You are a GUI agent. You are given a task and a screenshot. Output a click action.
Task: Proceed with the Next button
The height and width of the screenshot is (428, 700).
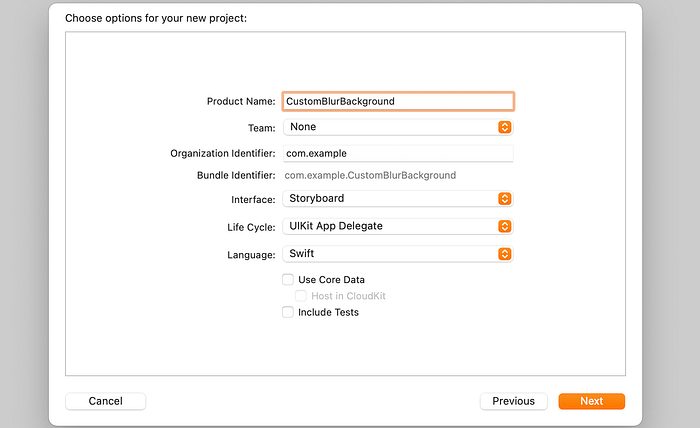592,401
